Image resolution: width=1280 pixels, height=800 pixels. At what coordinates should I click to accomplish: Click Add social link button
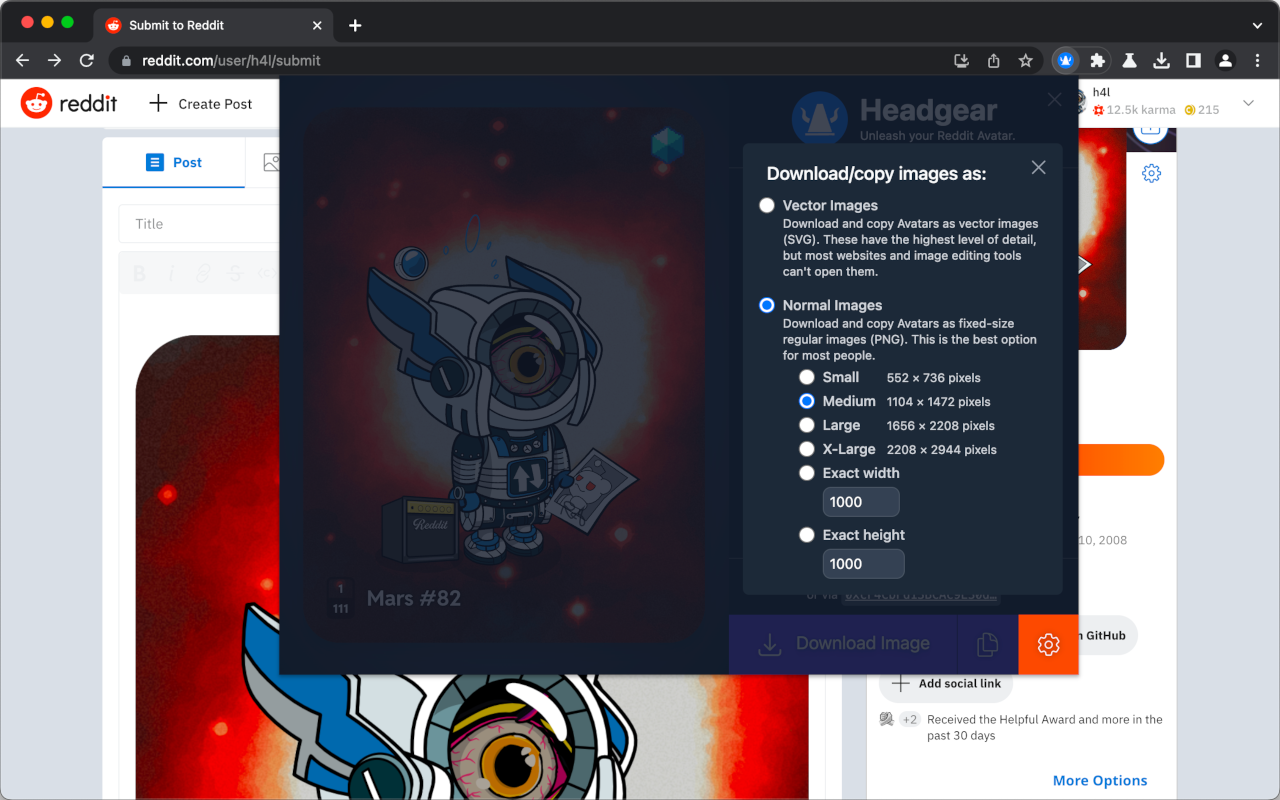[946, 684]
